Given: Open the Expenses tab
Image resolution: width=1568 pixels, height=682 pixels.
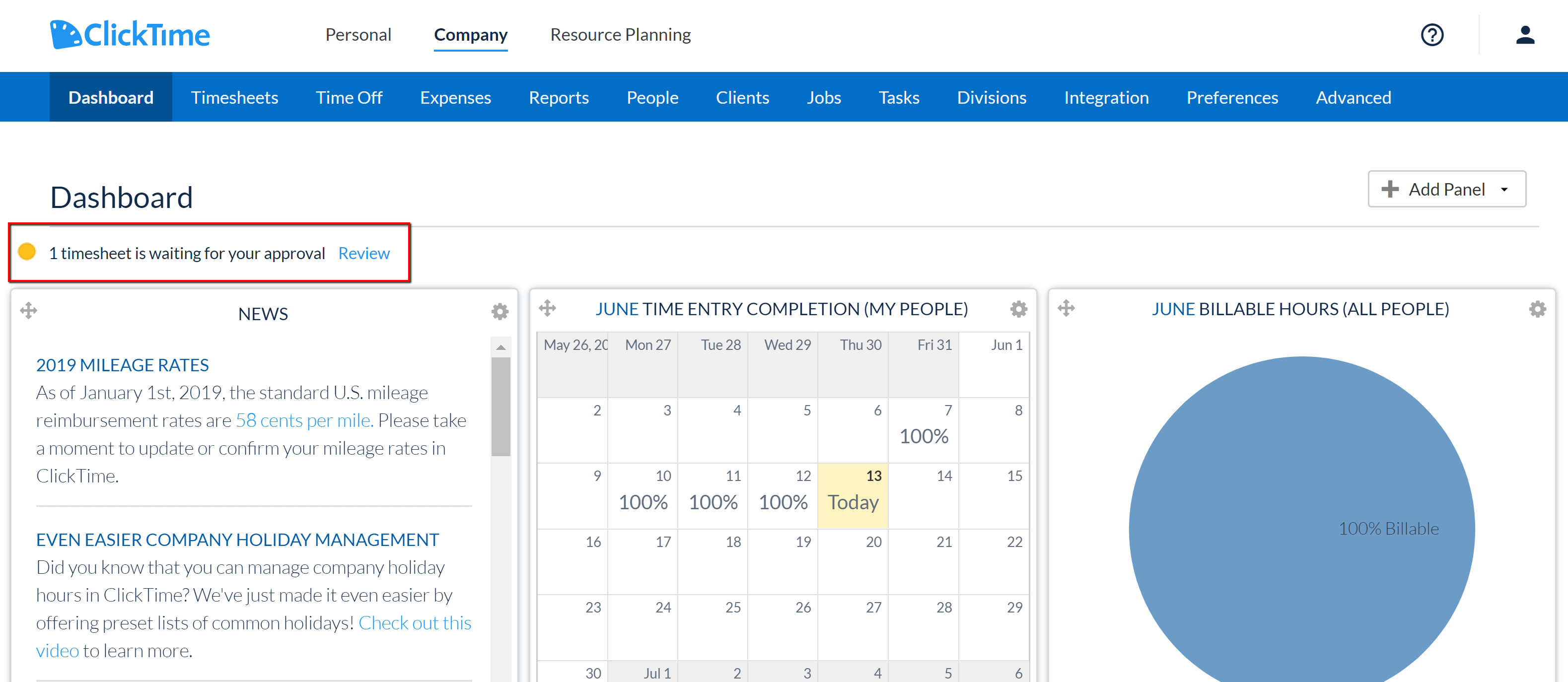Looking at the screenshot, I should pos(455,97).
